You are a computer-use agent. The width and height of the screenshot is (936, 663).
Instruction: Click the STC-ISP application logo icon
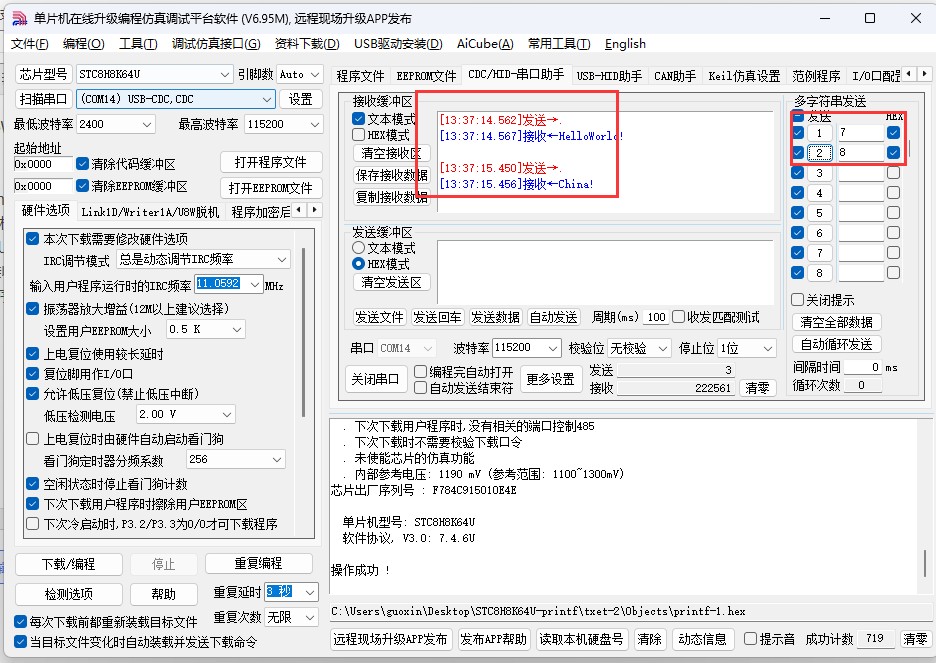[x=20, y=18]
